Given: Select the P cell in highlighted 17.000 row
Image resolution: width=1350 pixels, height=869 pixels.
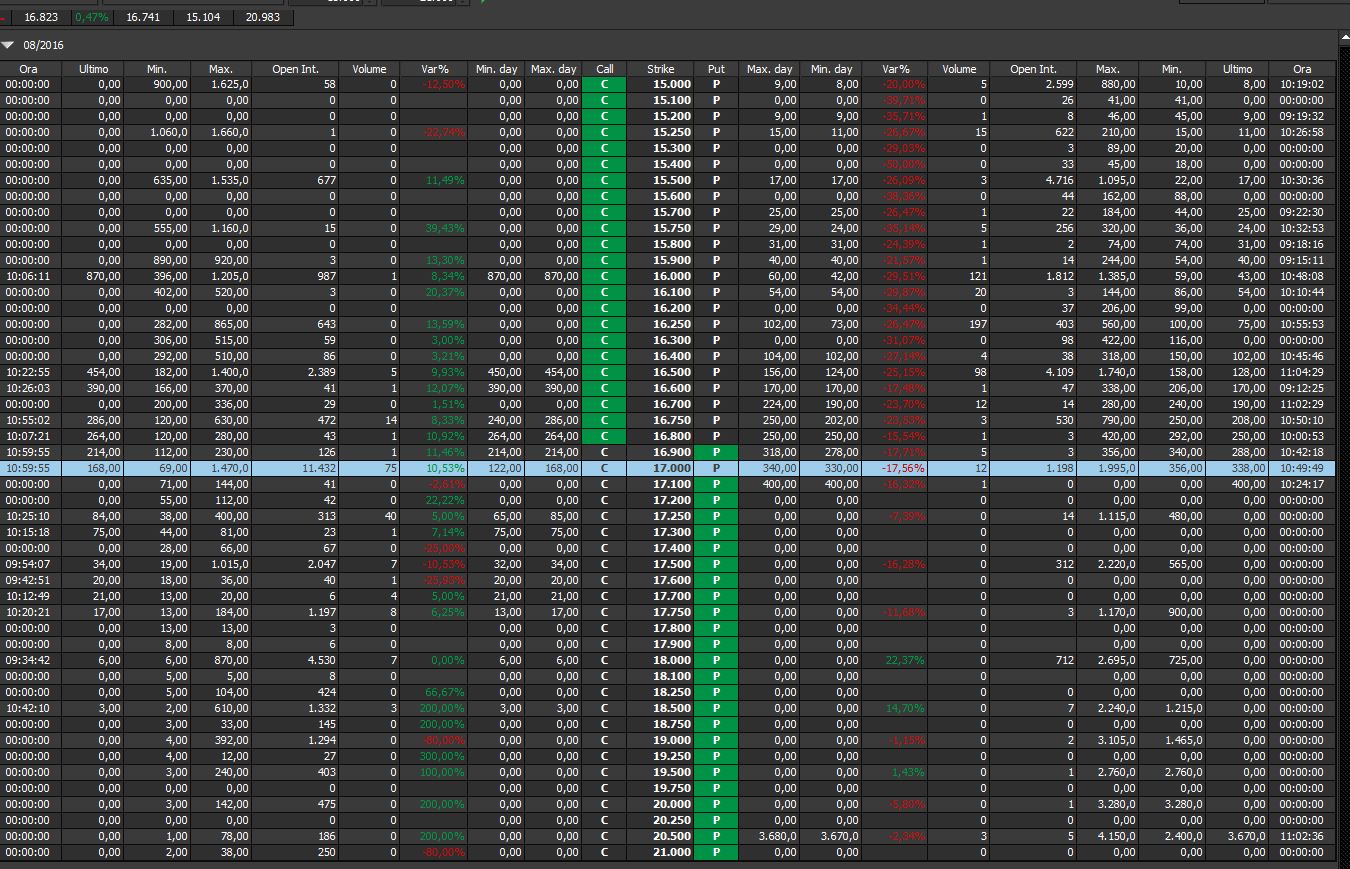Looking at the screenshot, I should [x=716, y=468].
